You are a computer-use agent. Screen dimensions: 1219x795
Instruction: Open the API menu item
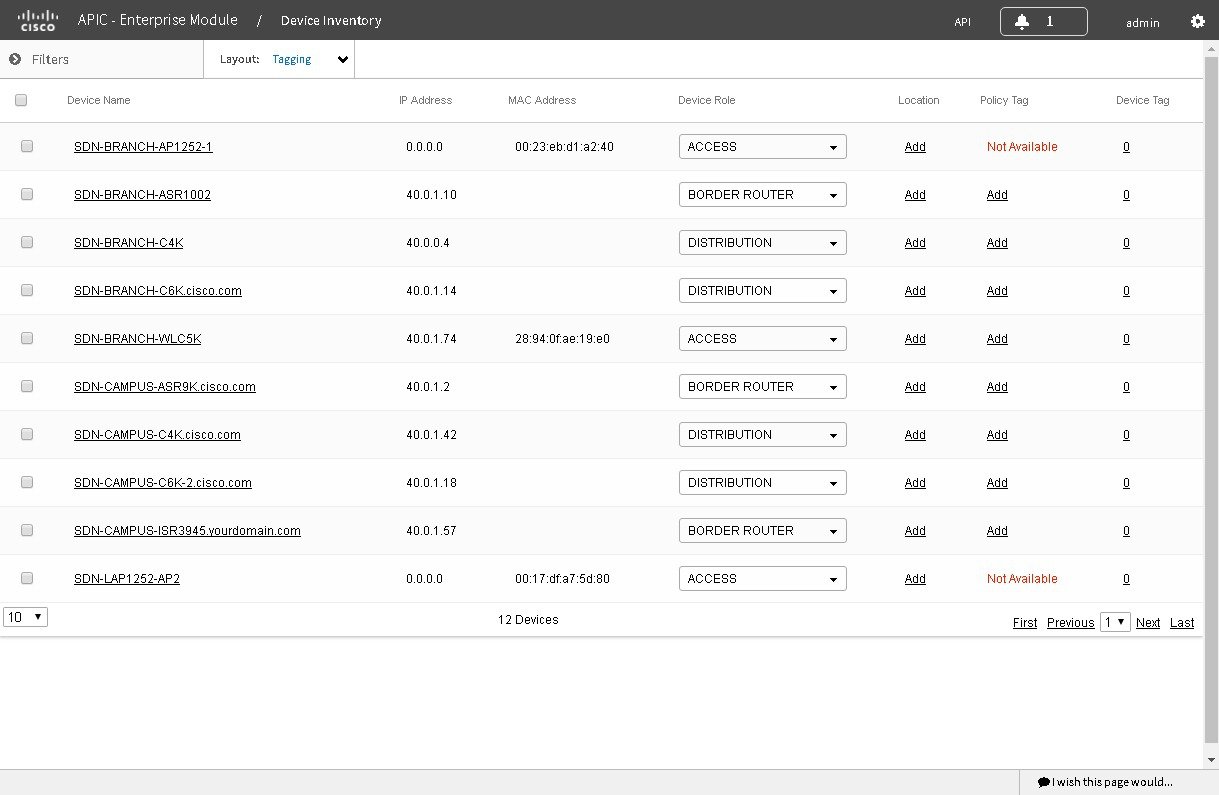962,22
